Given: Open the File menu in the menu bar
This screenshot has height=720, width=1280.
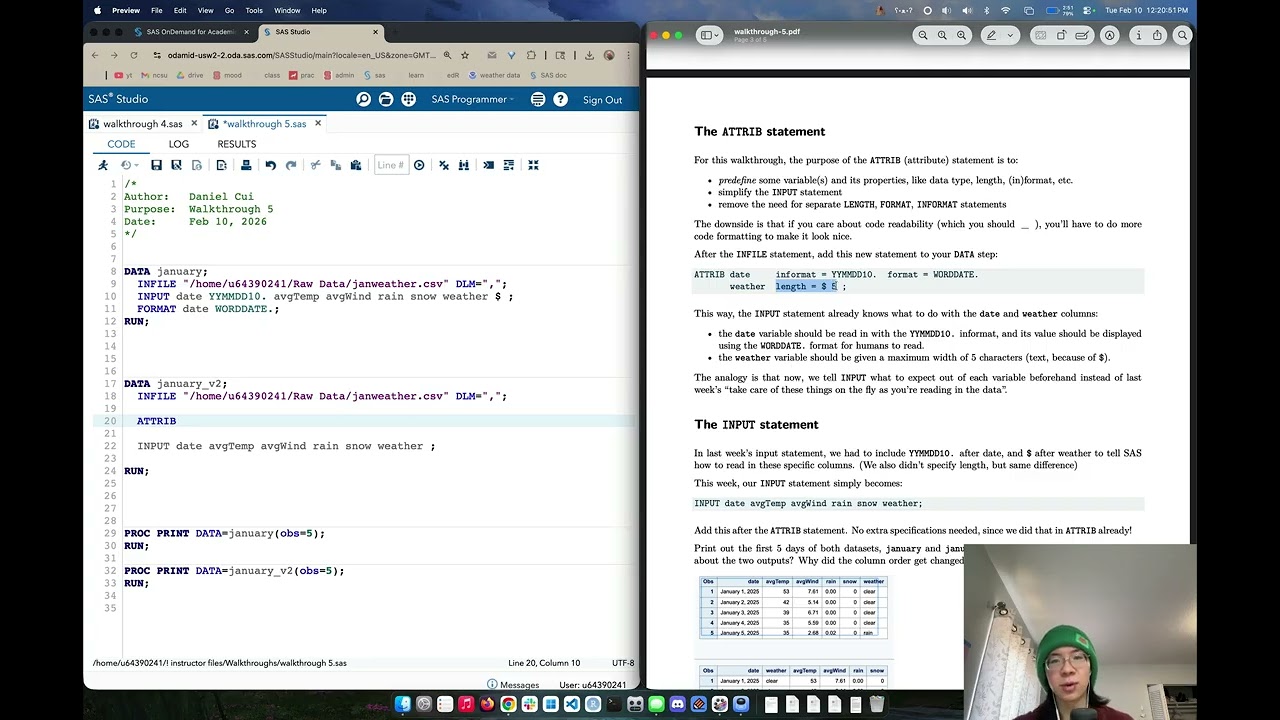Looking at the screenshot, I should click(x=157, y=10).
